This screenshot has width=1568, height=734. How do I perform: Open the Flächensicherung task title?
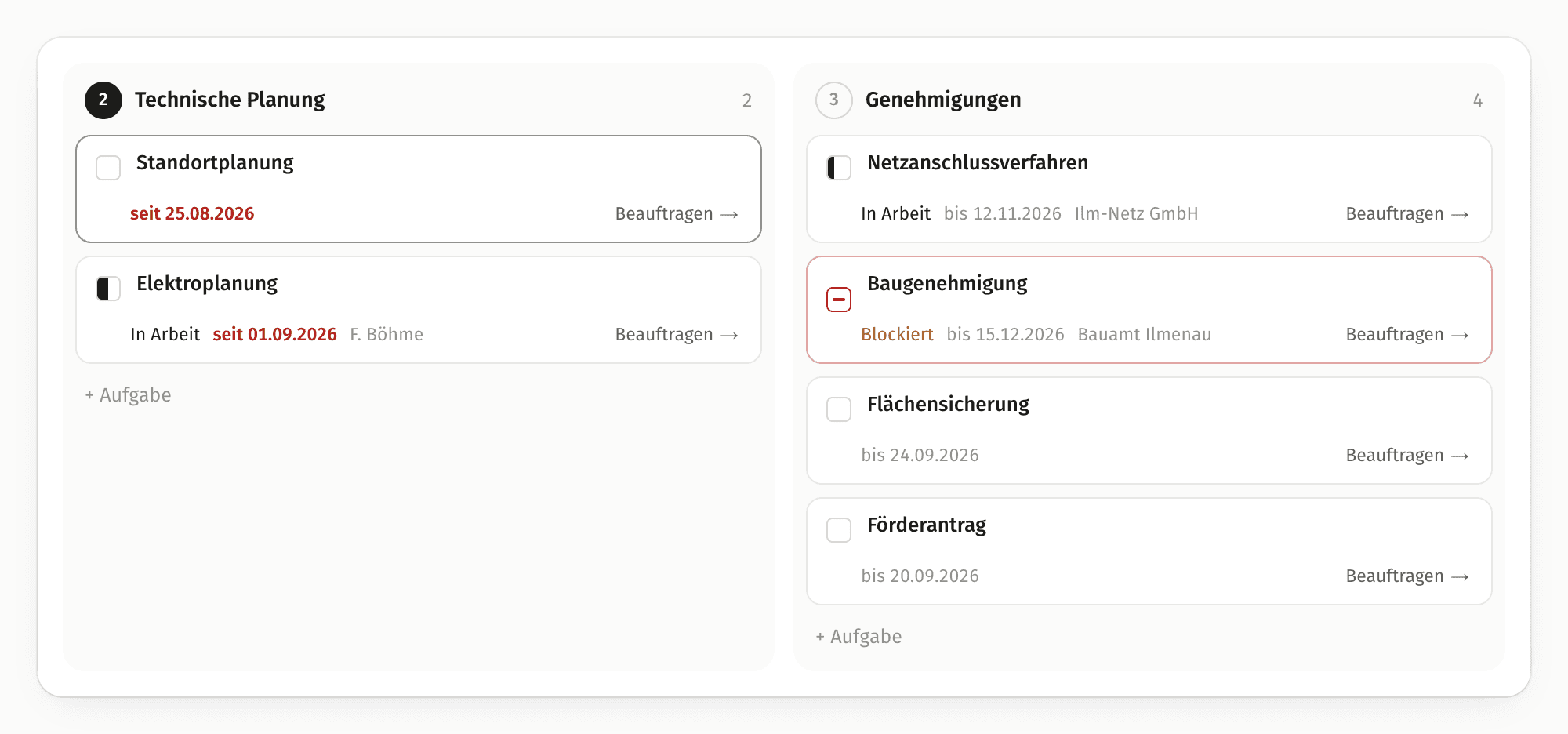[948, 405]
